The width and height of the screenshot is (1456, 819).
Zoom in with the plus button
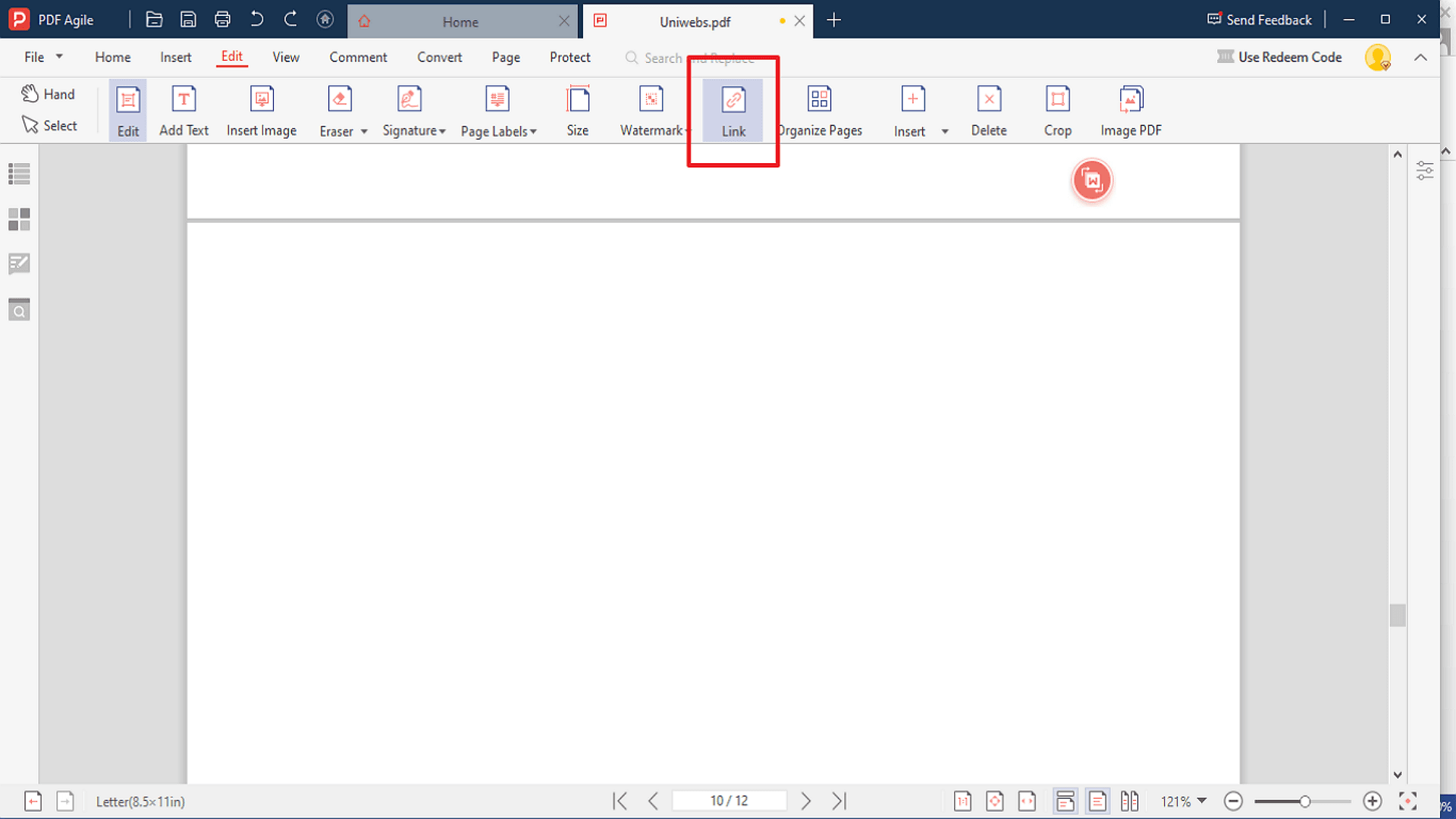[1372, 801]
